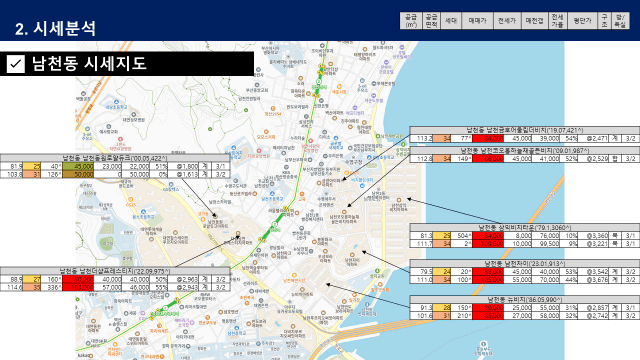Select the 구조 legend header cell
Viewport: 640px width, 360px height.
(x=604, y=20)
